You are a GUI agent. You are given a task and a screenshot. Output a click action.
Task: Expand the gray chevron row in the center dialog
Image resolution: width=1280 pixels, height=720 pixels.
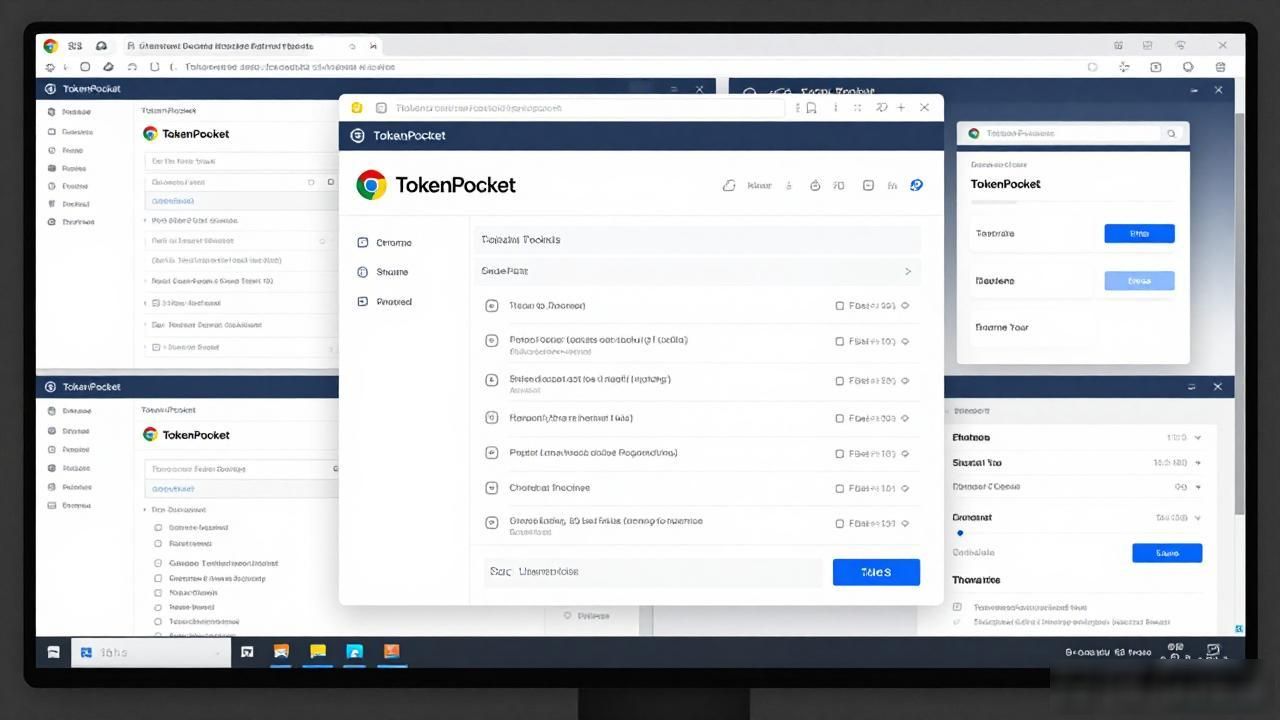697,271
